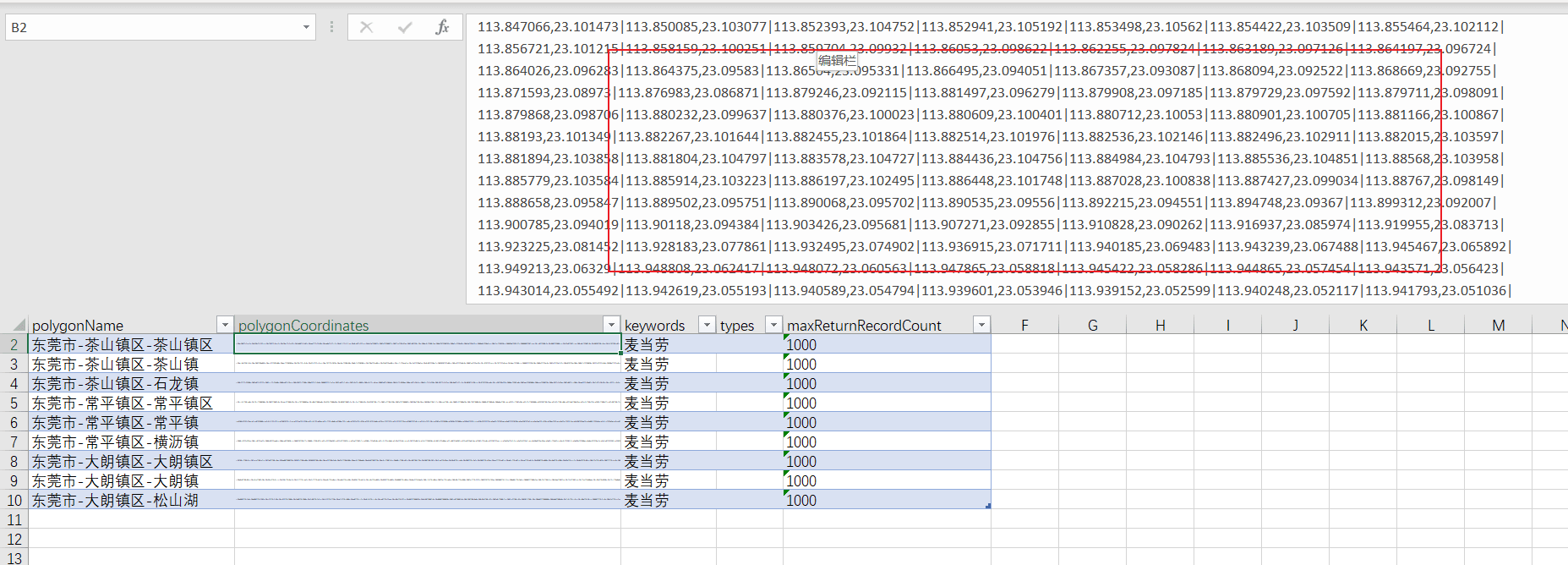Viewport: 1568px width, 565px height.
Task: Open the maxReturnRecordCount filter dropdown
Action: click(981, 325)
